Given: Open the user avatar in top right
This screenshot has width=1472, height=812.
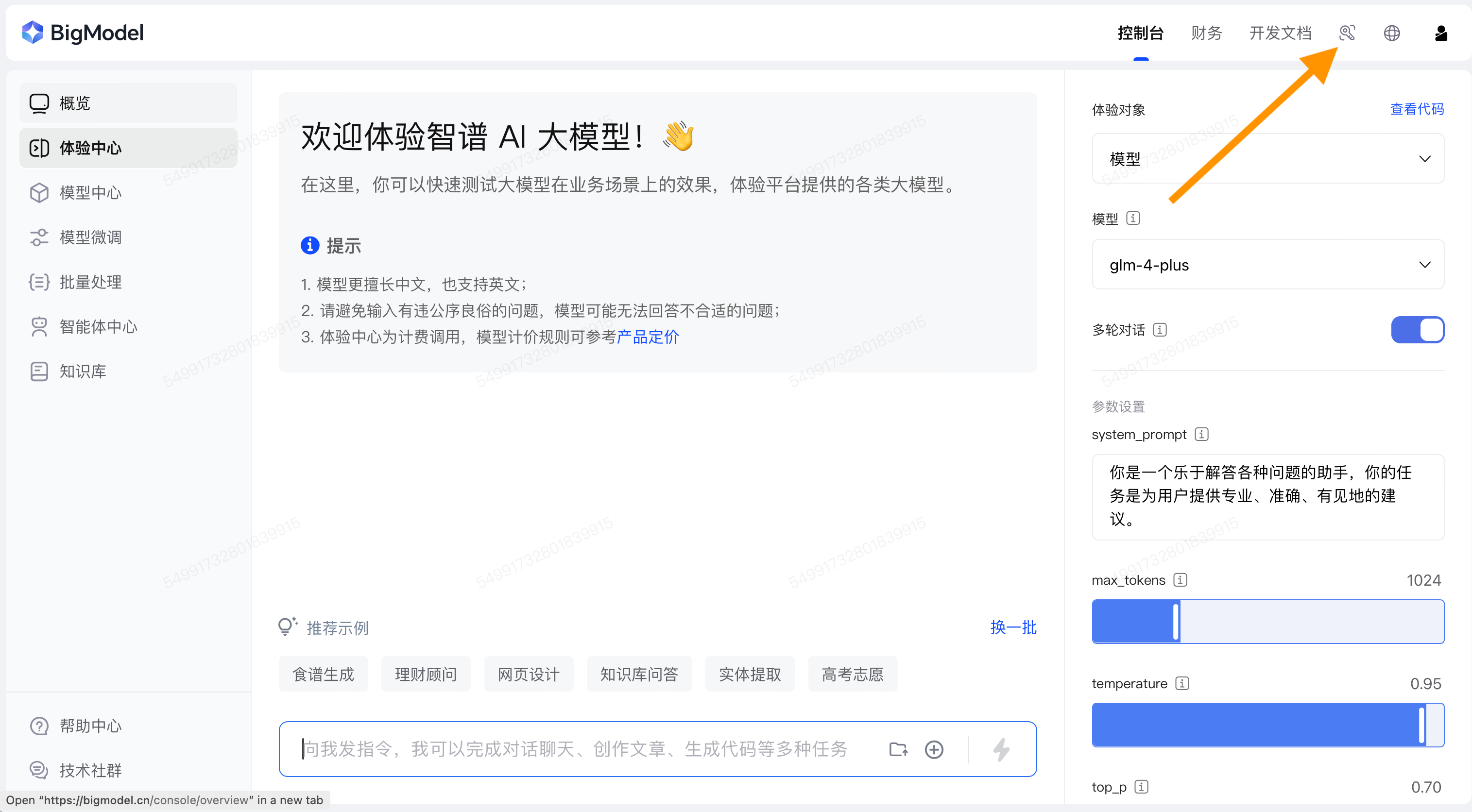Looking at the screenshot, I should point(1440,33).
